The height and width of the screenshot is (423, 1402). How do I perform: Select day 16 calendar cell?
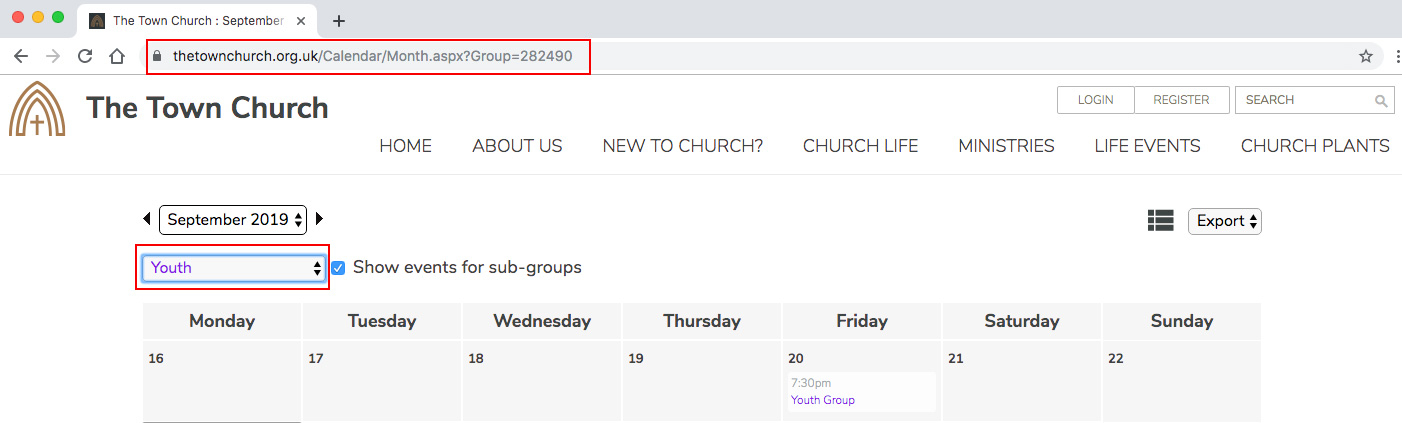point(222,382)
